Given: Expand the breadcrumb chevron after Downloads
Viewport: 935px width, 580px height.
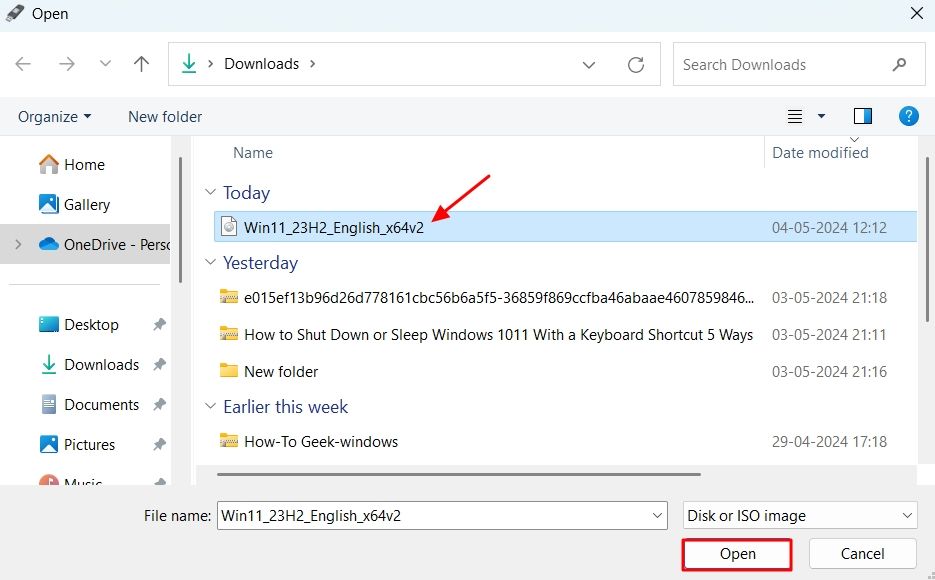Looking at the screenshot, I should [x=312, y=64].
